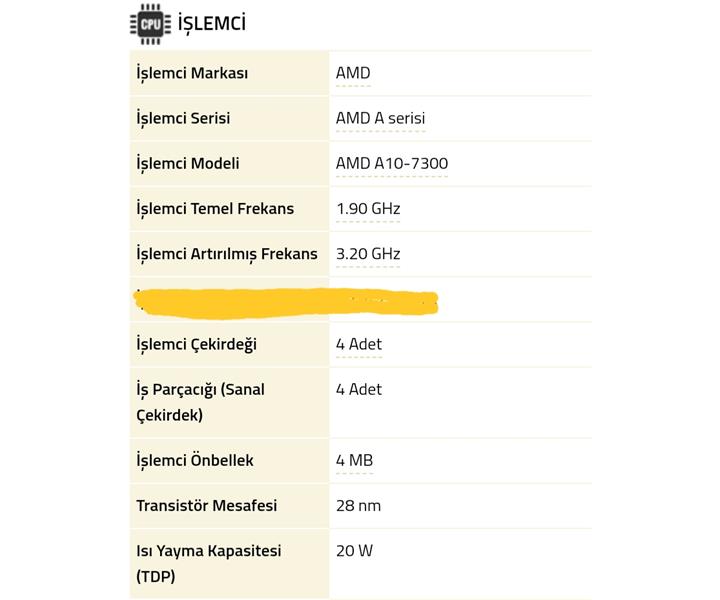Select the İşlemci Temel Frekans label

coord(215,208)
